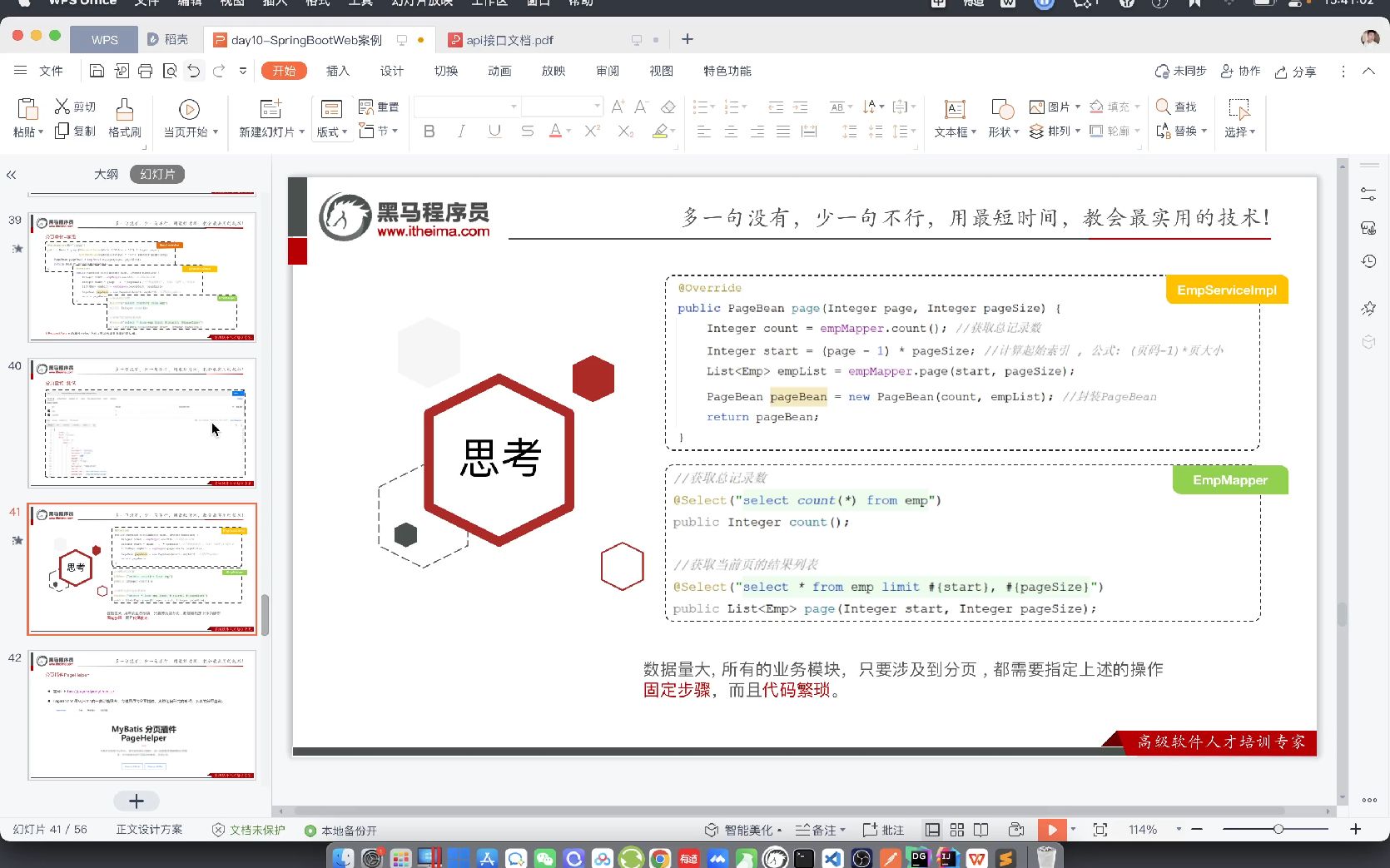This screenshot has height=868, width=1390.
Task: Click the Cut (剪切) tool
Action: (x=75, y=107)
